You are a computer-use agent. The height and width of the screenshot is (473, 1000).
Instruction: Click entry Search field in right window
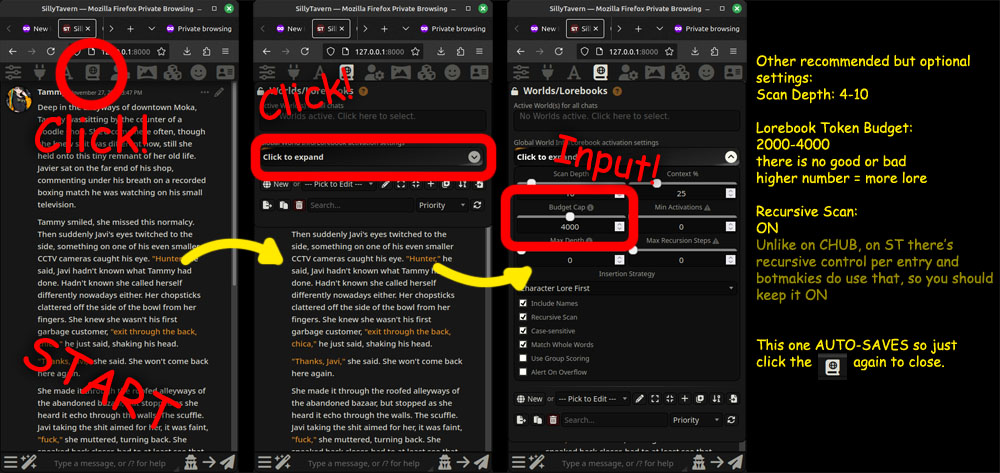pos(613,420)
